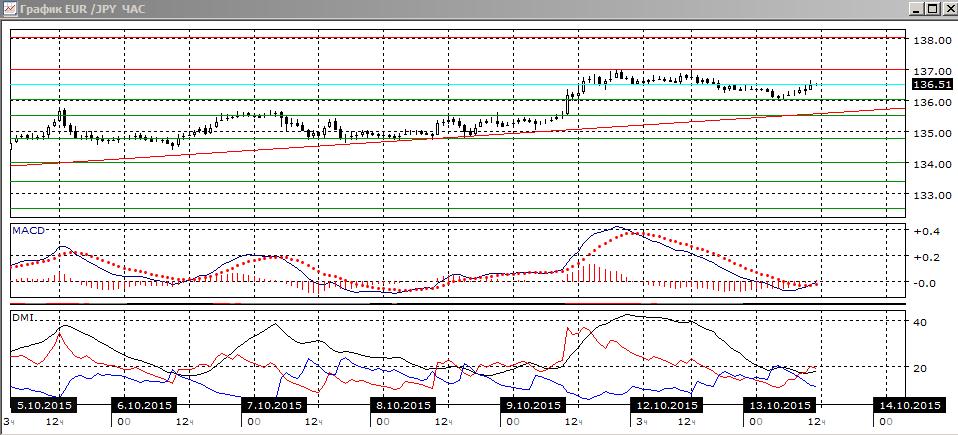Click the window title График EUR/JPY ЧАС
The width and height of the screenshot is (958, 435).
click(82, 9)
